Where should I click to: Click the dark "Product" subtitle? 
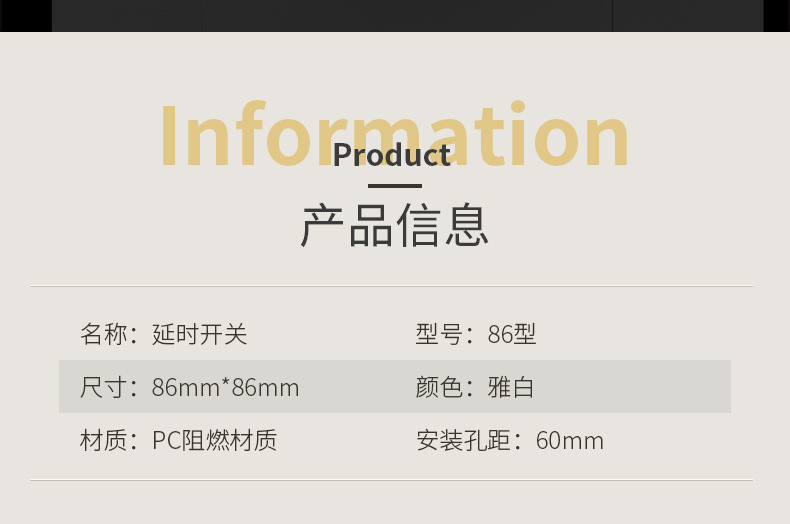click(392, 155)
